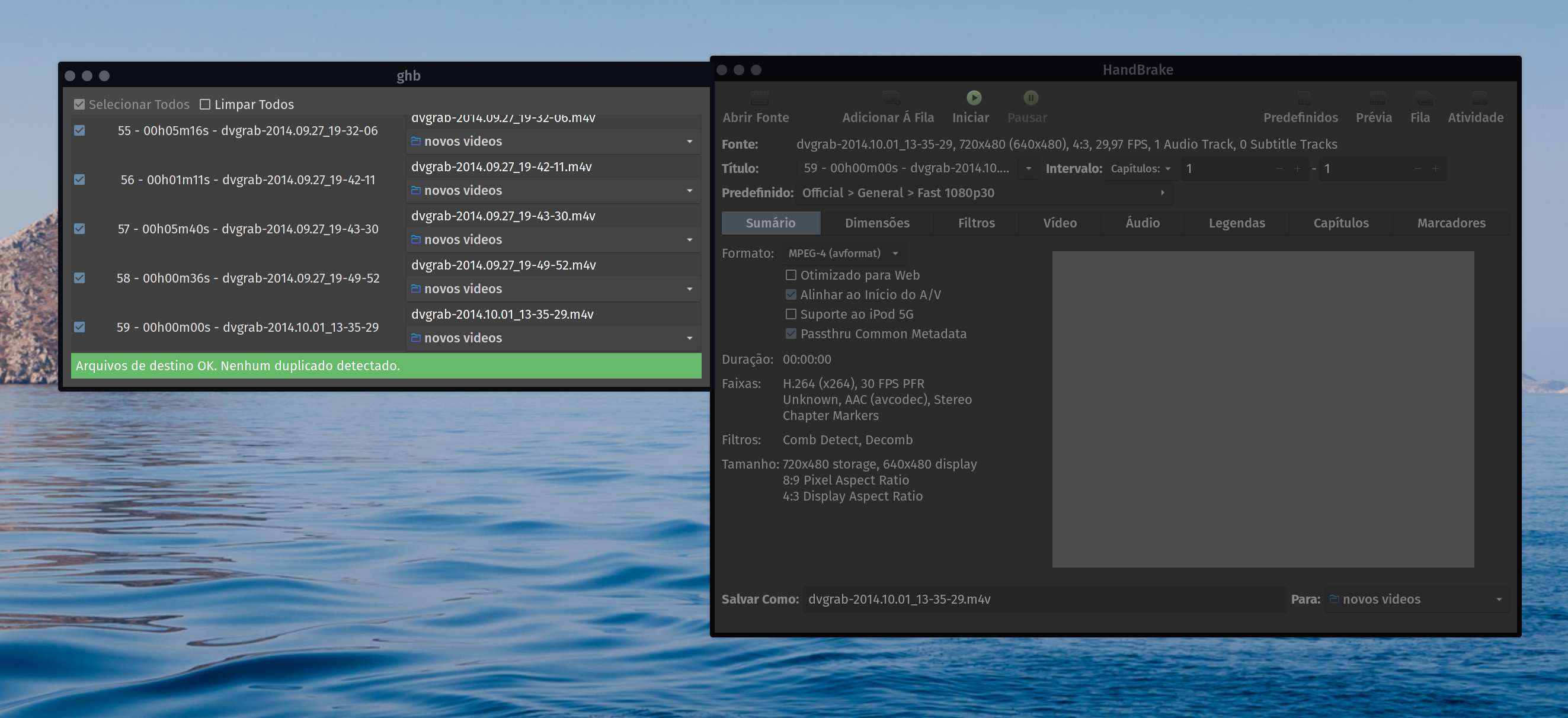Open the Para novos videos destination dropdown
Viewport: 1568px width, 718px height.
pos(1499,600)
